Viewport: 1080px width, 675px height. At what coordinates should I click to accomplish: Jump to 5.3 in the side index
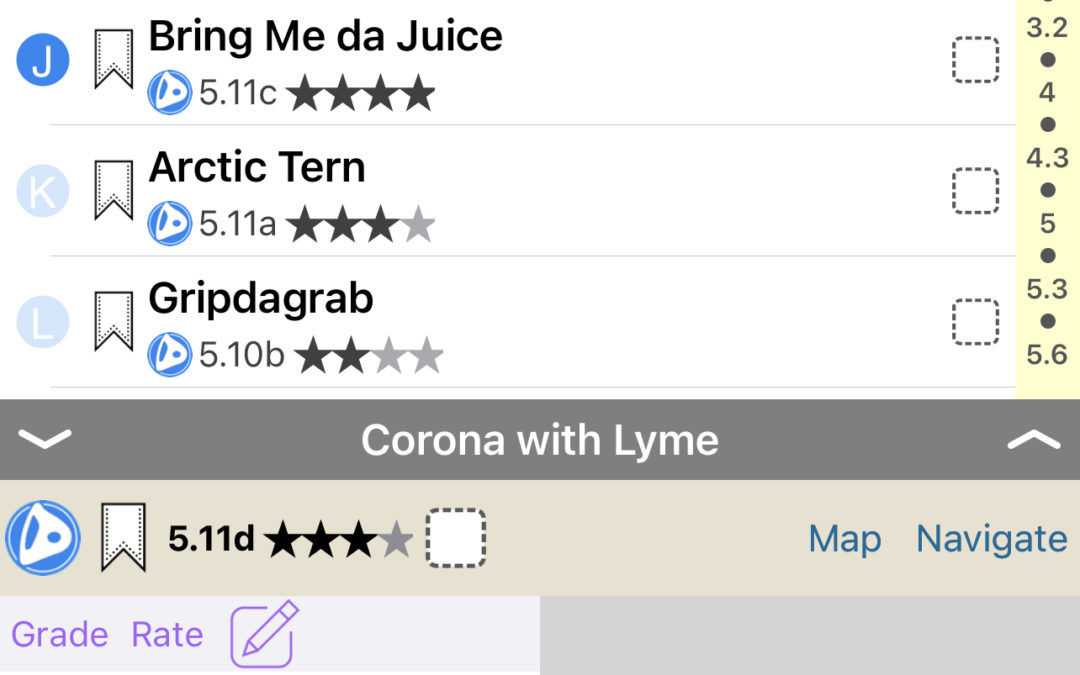click(1047, 289)
